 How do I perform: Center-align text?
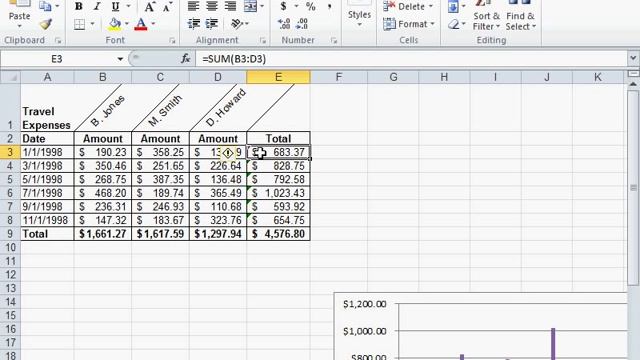coord(212,6)
